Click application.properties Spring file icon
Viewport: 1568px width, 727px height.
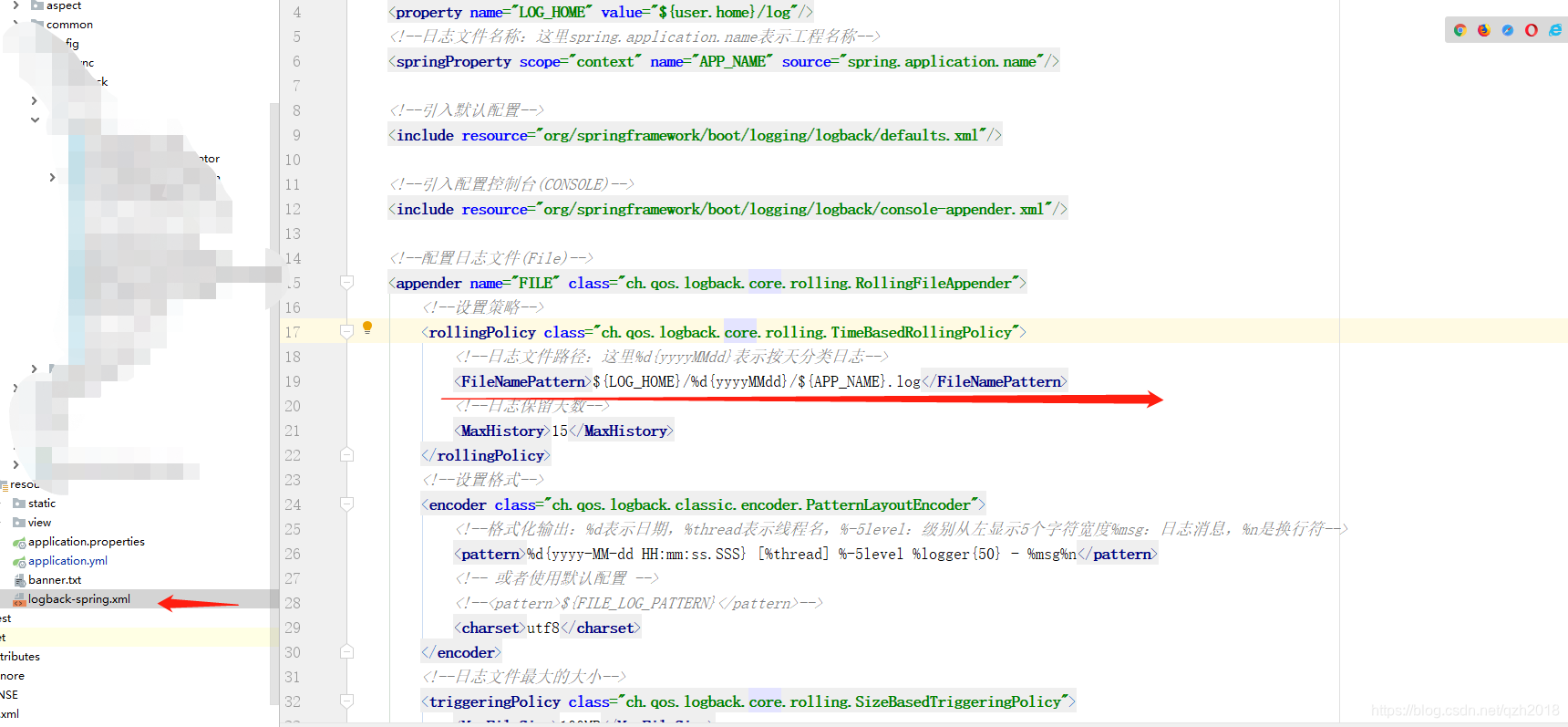[x=19, y=543]
